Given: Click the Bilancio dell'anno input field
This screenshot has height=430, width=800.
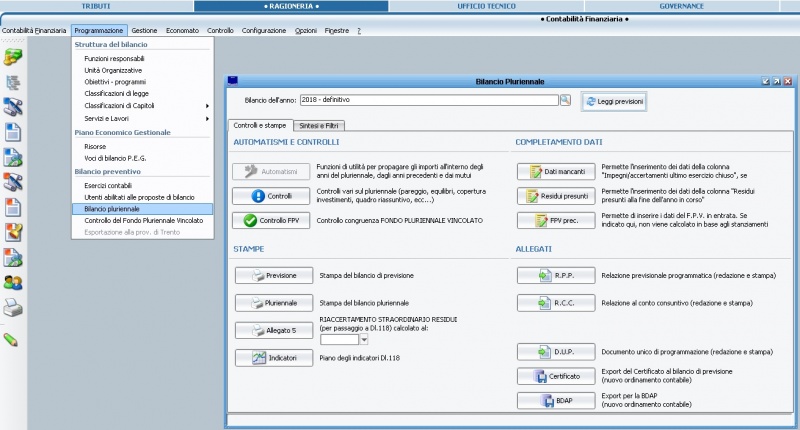Looking at the screenshot, I should 427,100.
